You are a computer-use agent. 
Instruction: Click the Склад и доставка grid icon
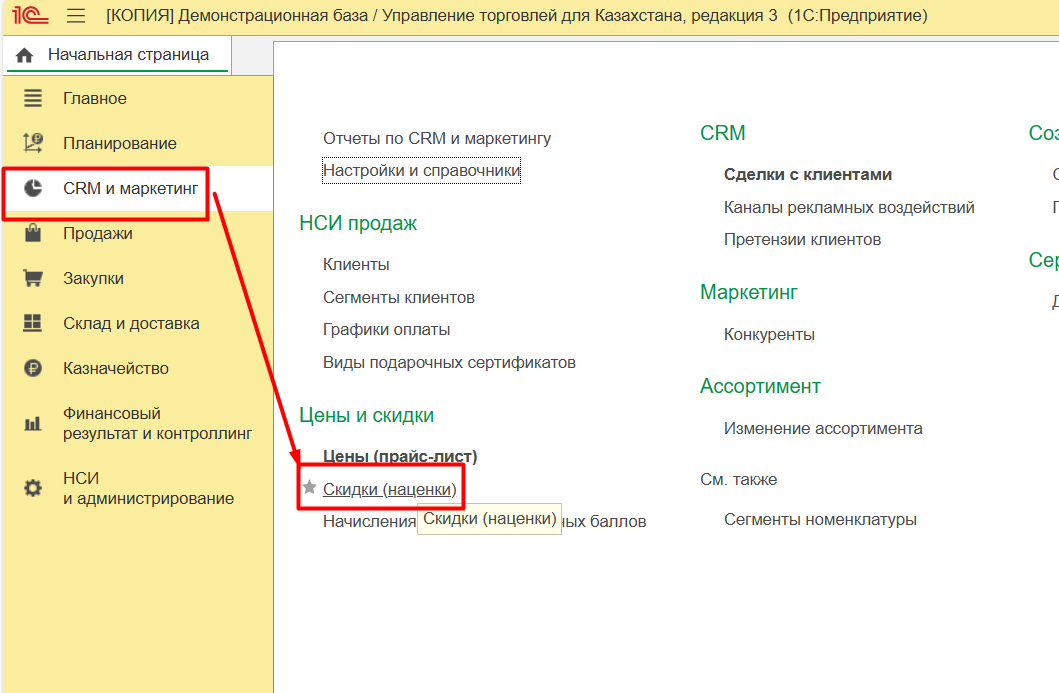click(33, 323)
